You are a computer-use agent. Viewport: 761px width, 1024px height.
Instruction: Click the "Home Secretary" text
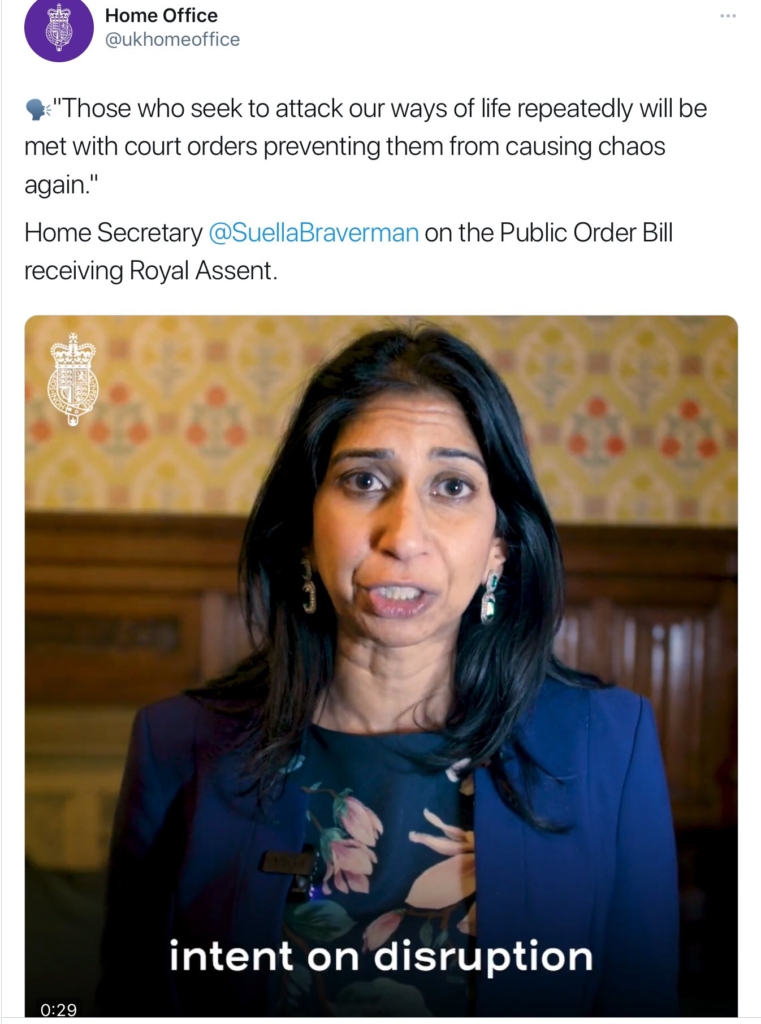click(114, 232)
